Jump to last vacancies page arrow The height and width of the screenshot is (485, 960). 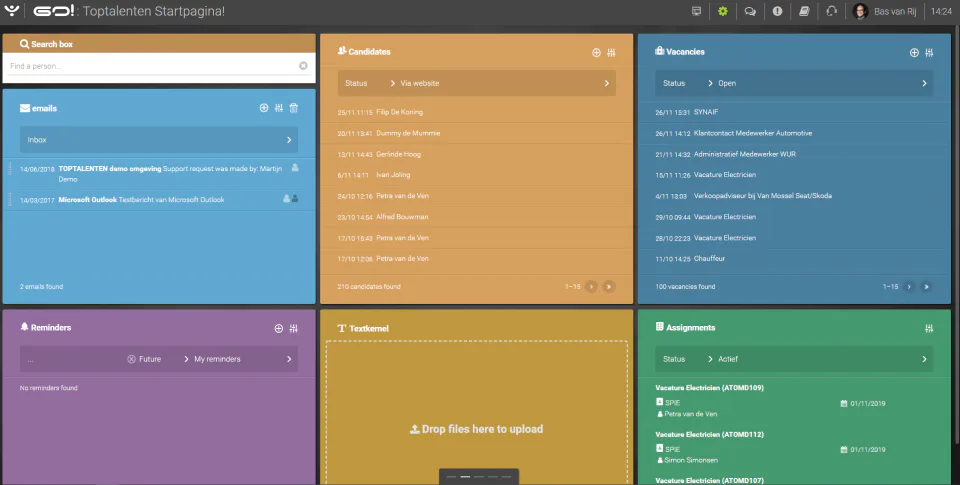tap(926, 287)
